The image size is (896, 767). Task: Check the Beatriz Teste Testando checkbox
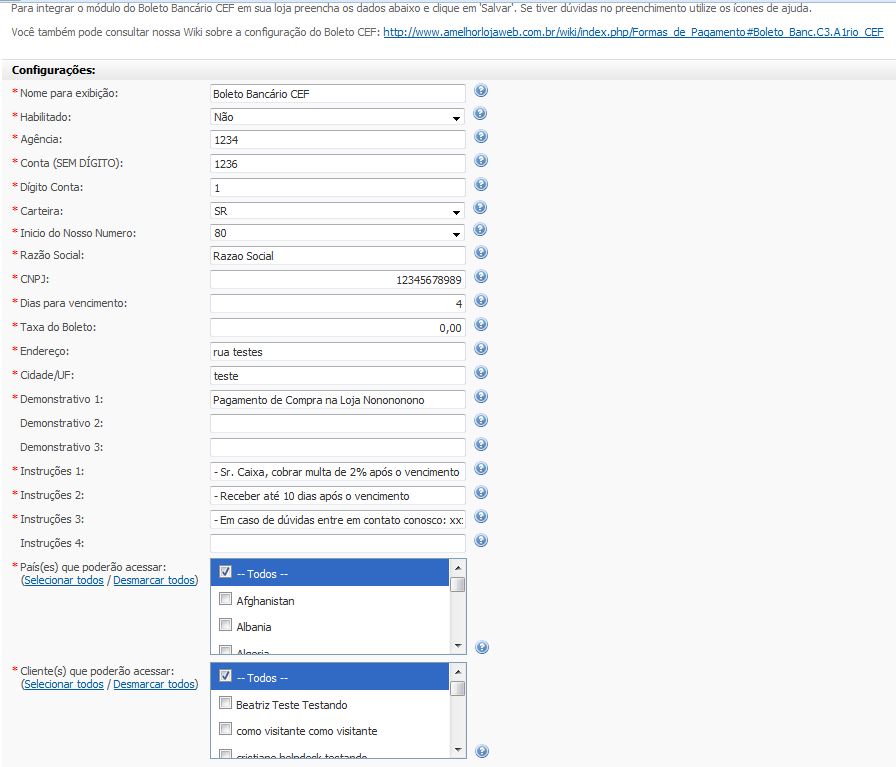point(226,702)
